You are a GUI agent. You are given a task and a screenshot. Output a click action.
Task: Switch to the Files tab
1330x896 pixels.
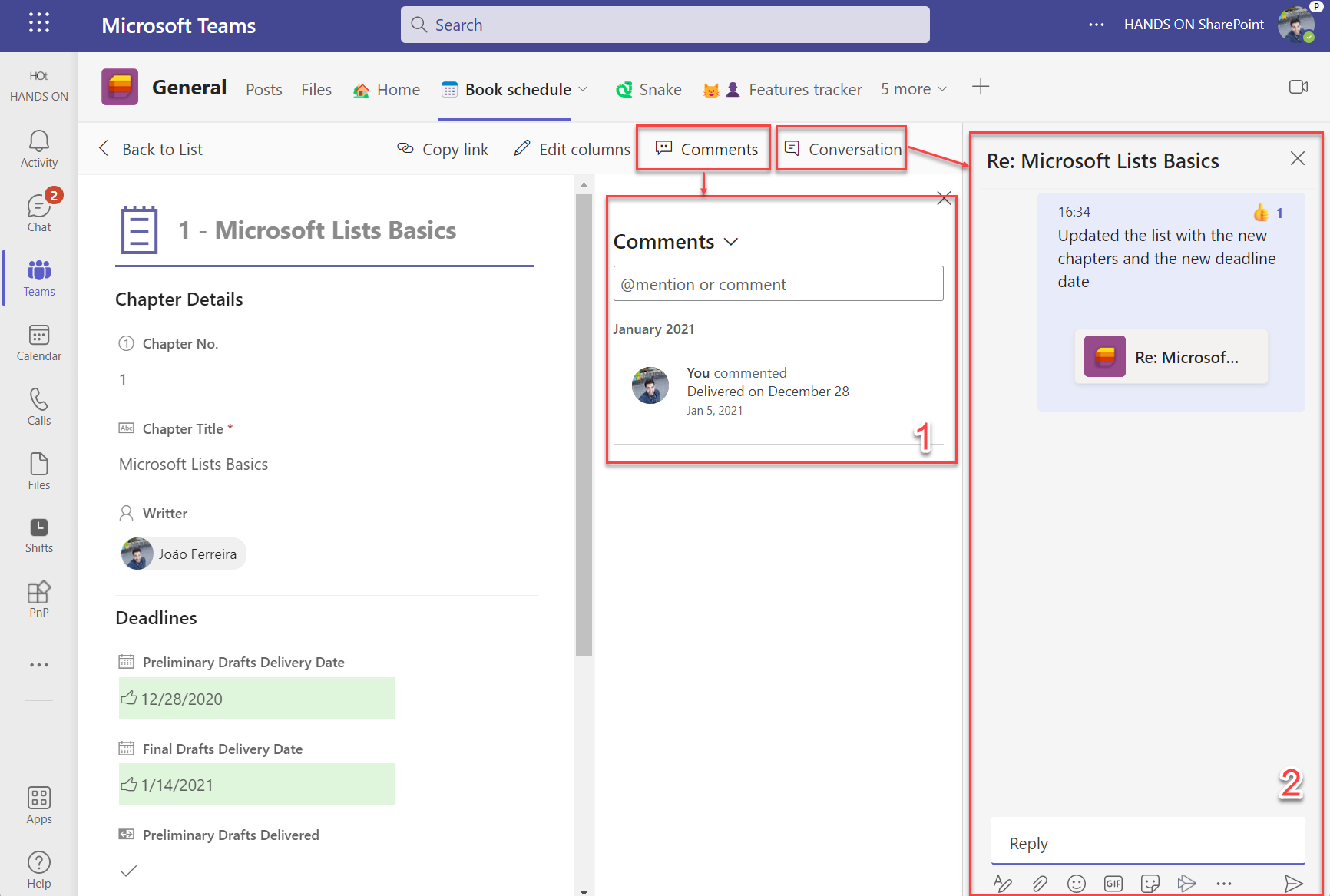click(x=316, y=90)
